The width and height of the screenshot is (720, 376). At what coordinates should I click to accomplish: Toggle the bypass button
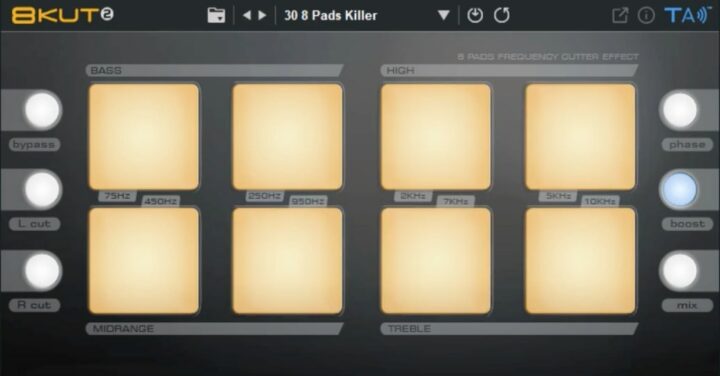coord(42,110)
